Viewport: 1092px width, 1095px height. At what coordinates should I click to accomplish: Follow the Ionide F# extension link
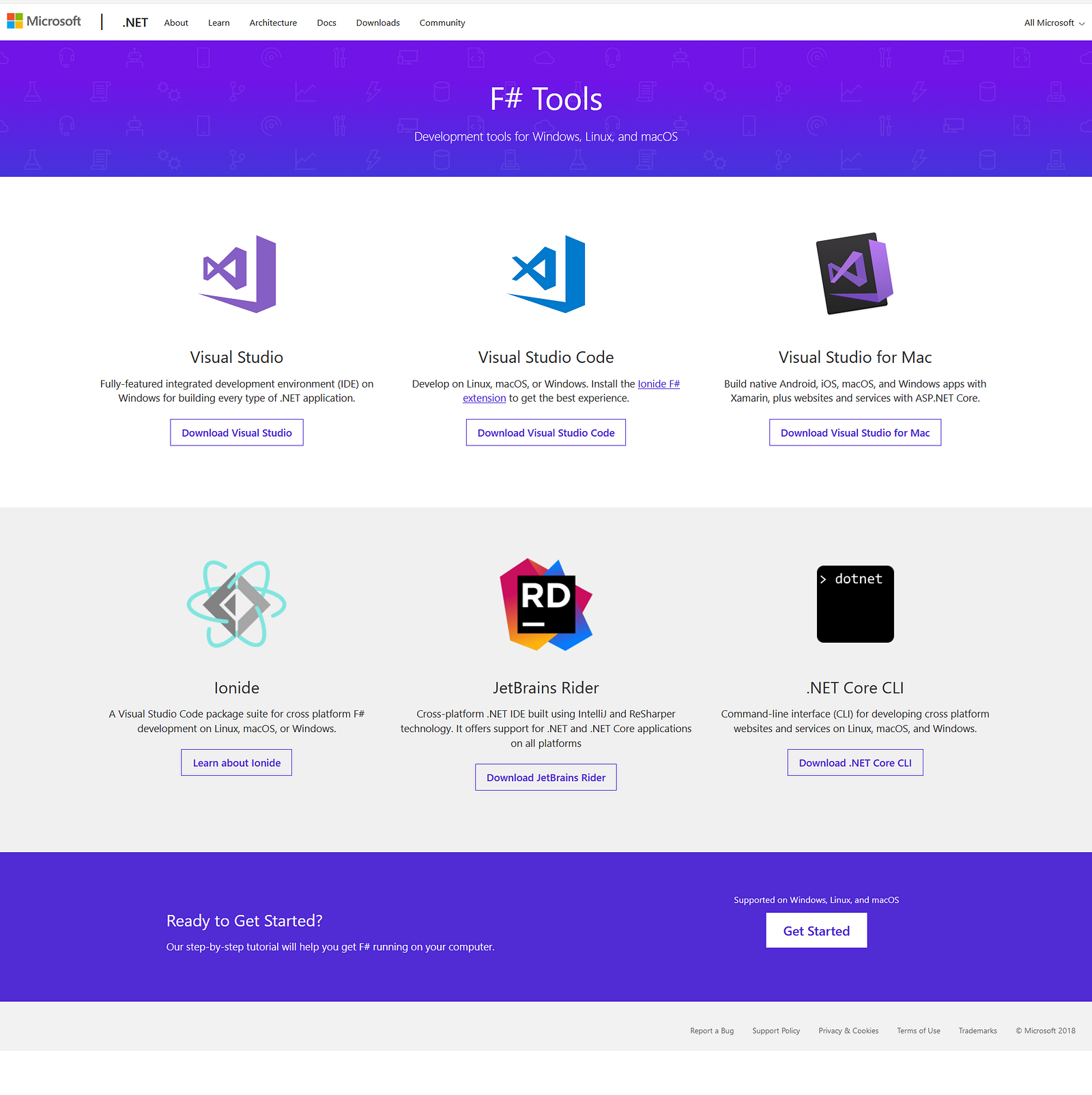659,384
